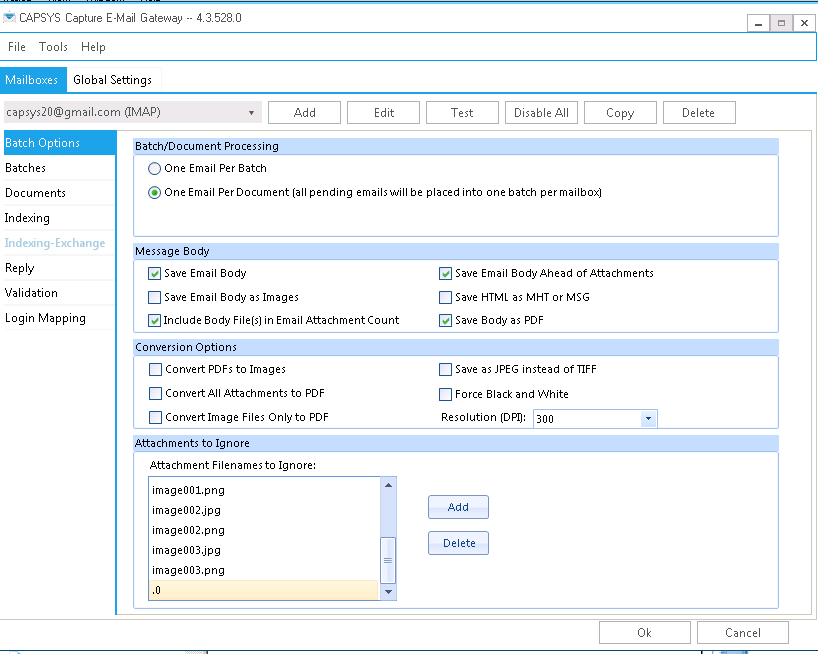This screenshot has height=654, width=818.
Task: Click the CAPSYS app icon in title bar
Action: point(9,18)
